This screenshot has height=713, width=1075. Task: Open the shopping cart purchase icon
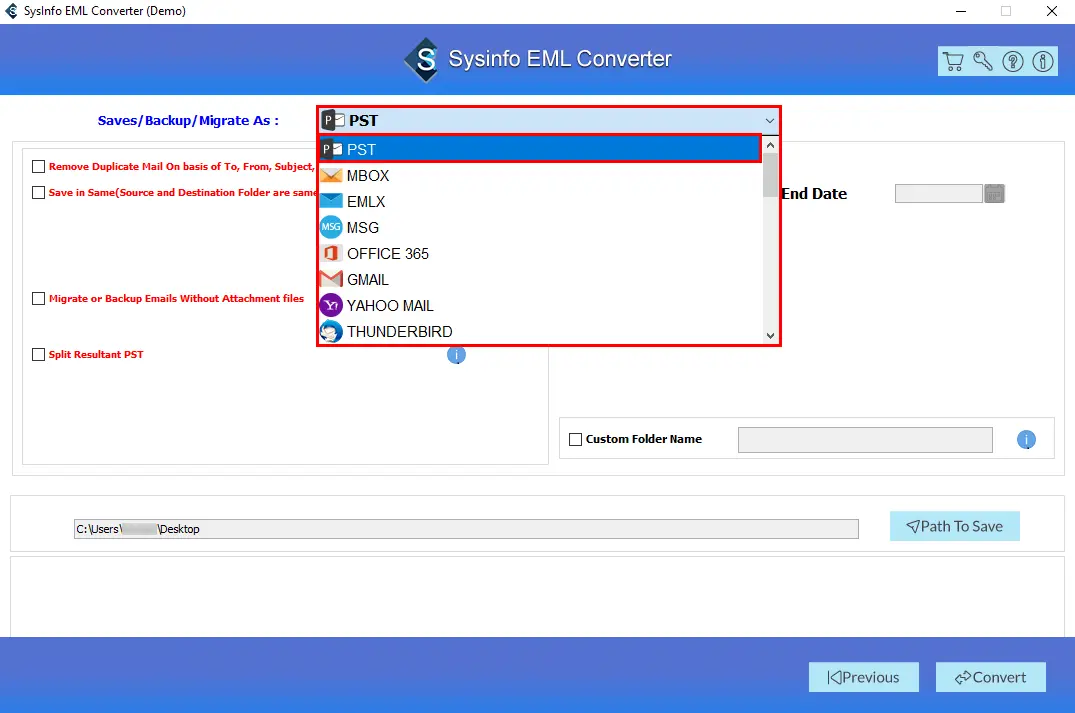[953, 62]
